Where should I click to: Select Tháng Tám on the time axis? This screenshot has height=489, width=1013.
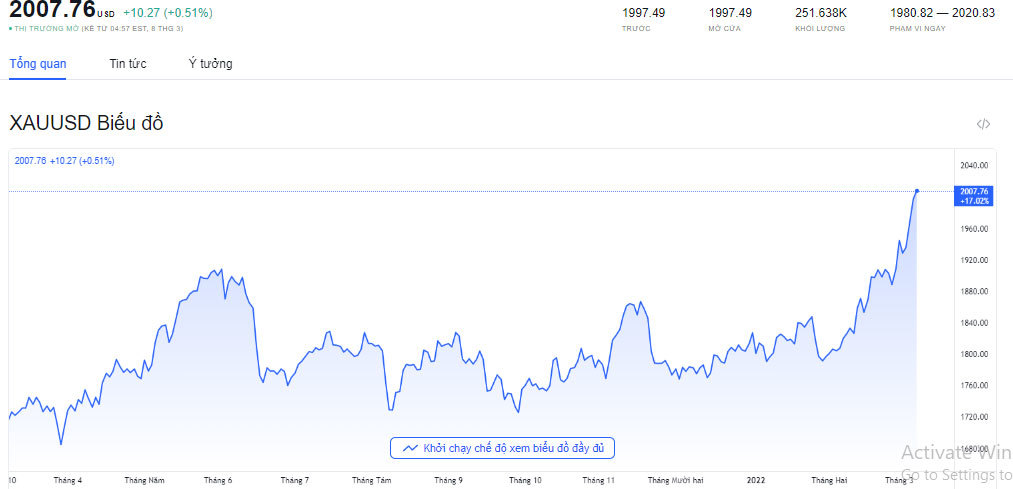pyautogui.click(x=370, y=481)
